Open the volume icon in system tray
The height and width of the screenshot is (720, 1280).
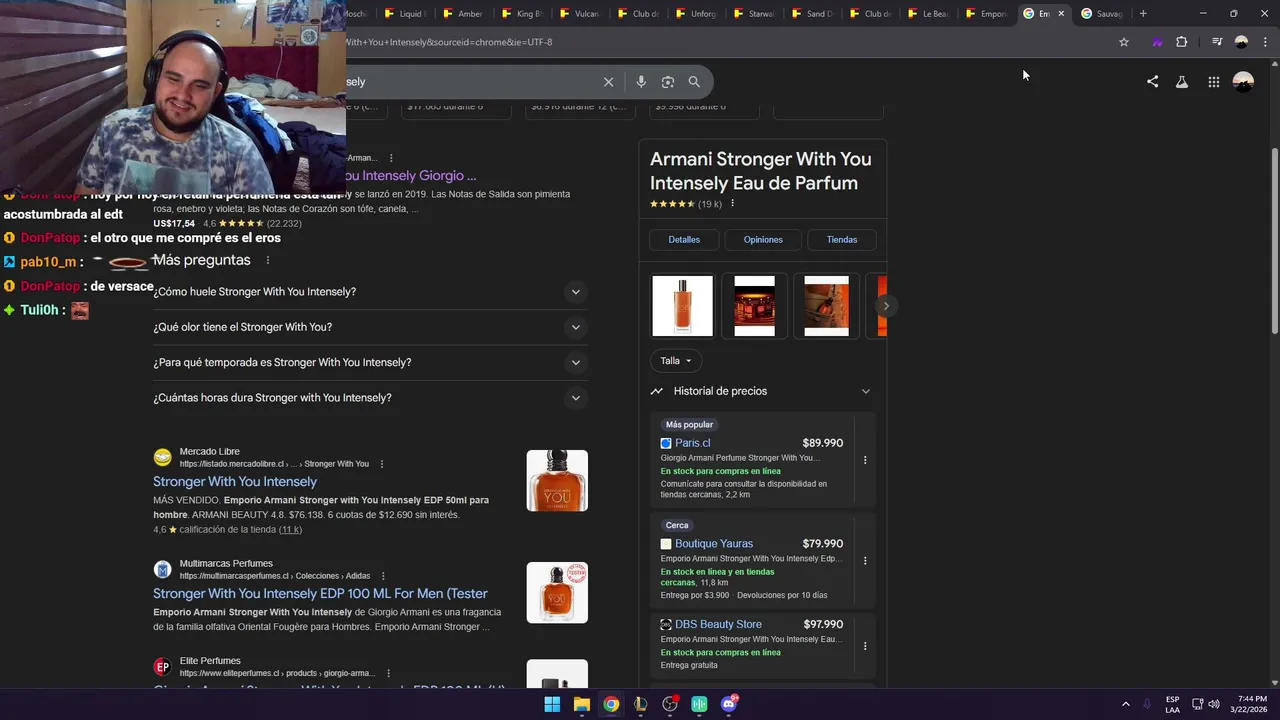tap(1214, 704)
